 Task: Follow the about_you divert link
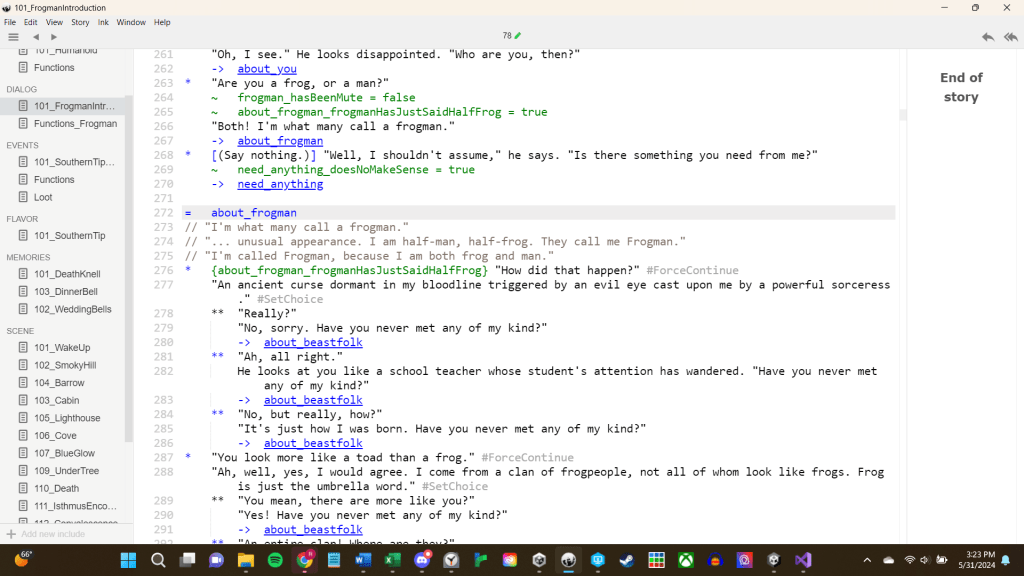pos(267,69)
